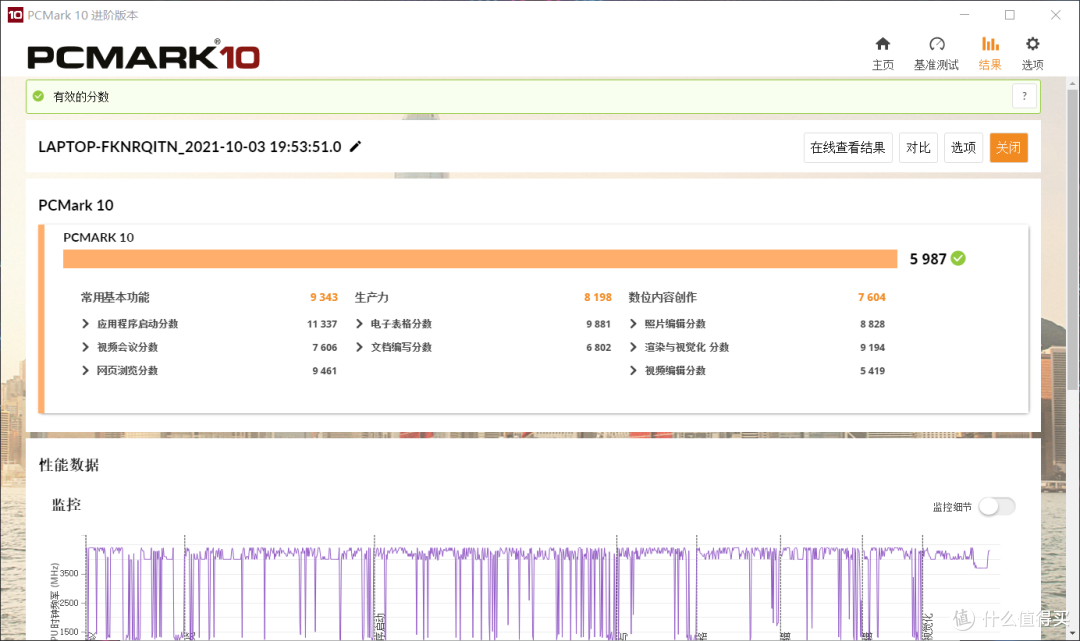
Task: Click the value 8 828
Action: [x=872, y=324]
